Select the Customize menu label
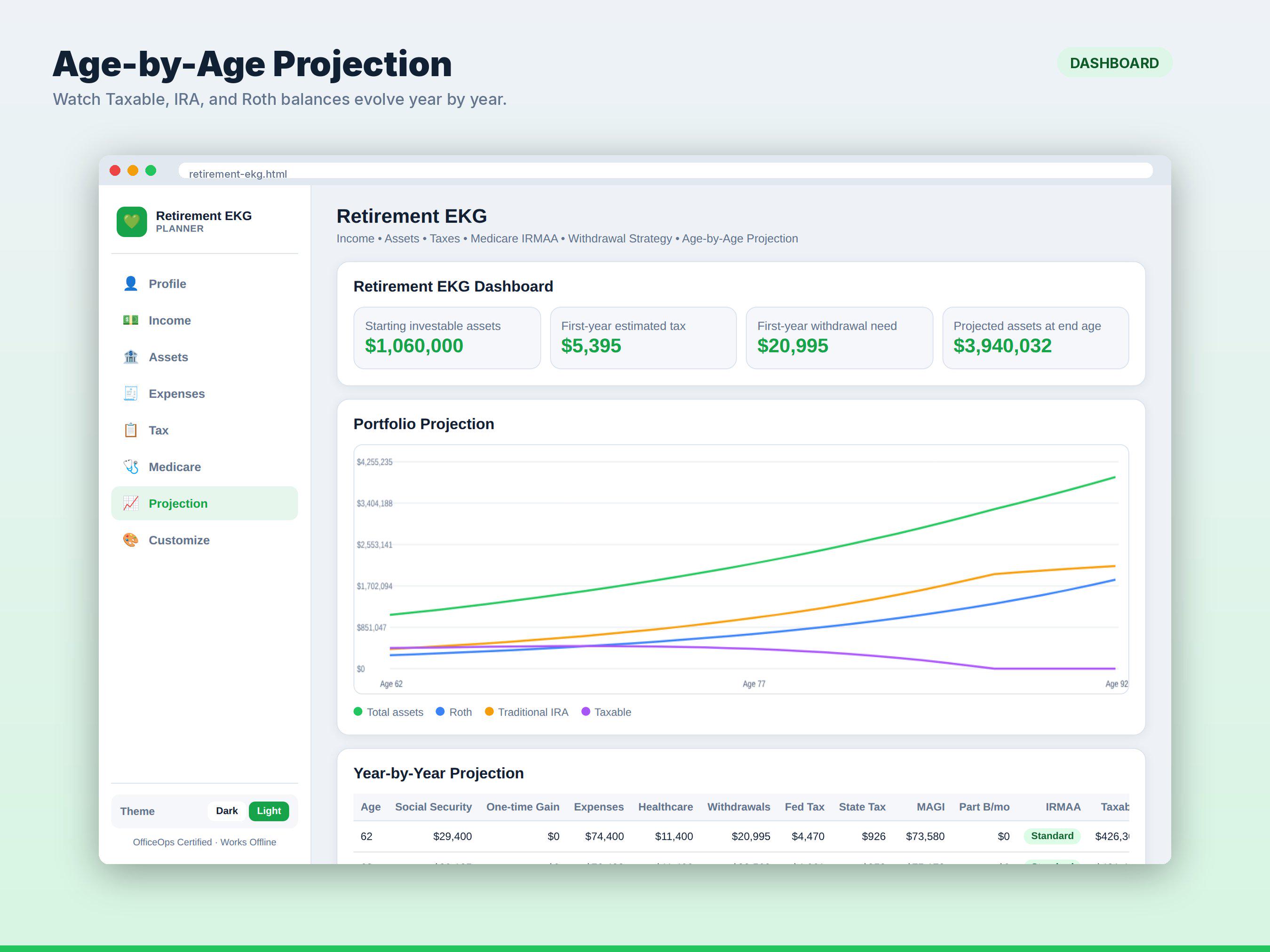Image resolution: width=1270 pixels, height=952 pixels. tap(179, 541)
